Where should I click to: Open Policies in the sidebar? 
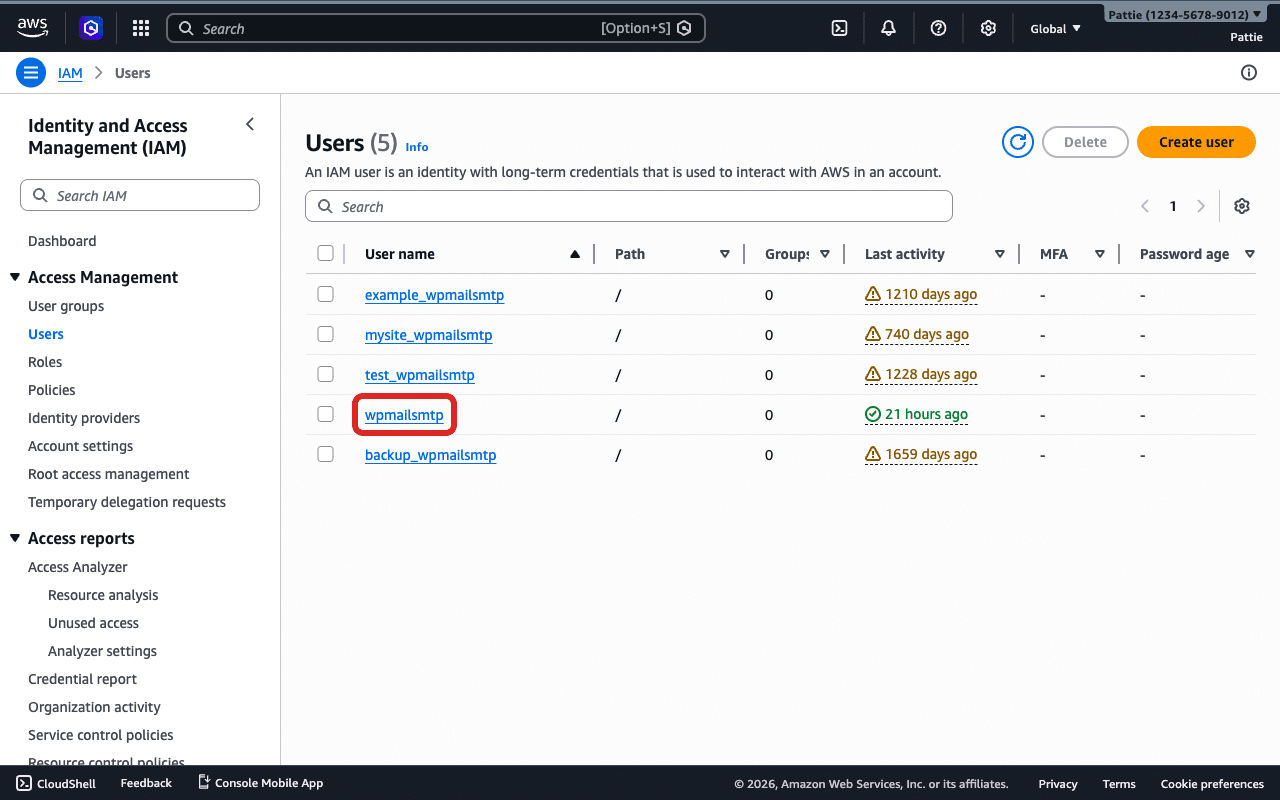point(52,390)
